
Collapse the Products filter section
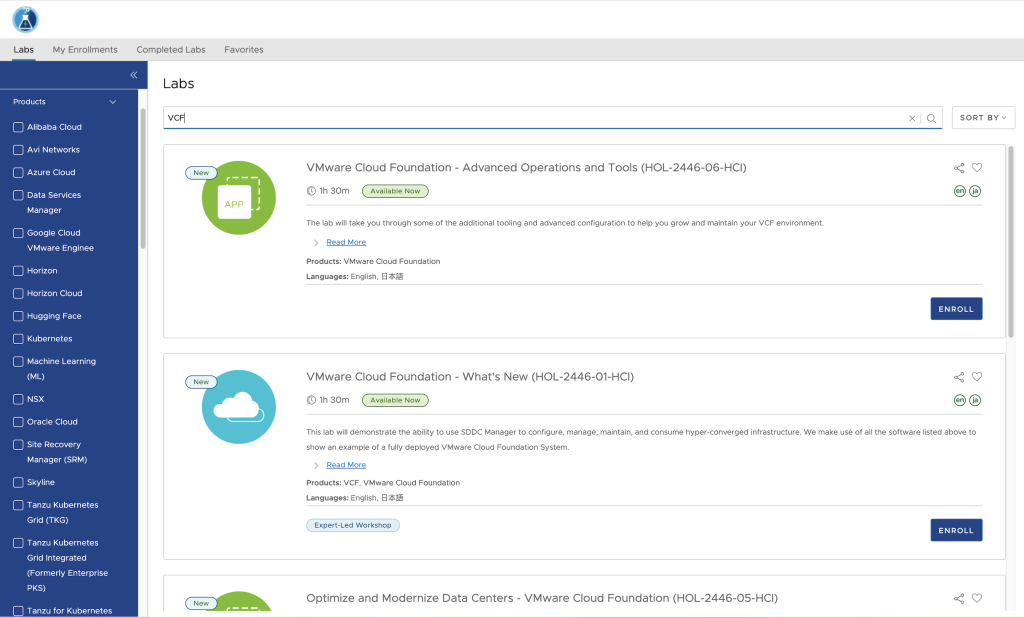[x=113, y=102]
